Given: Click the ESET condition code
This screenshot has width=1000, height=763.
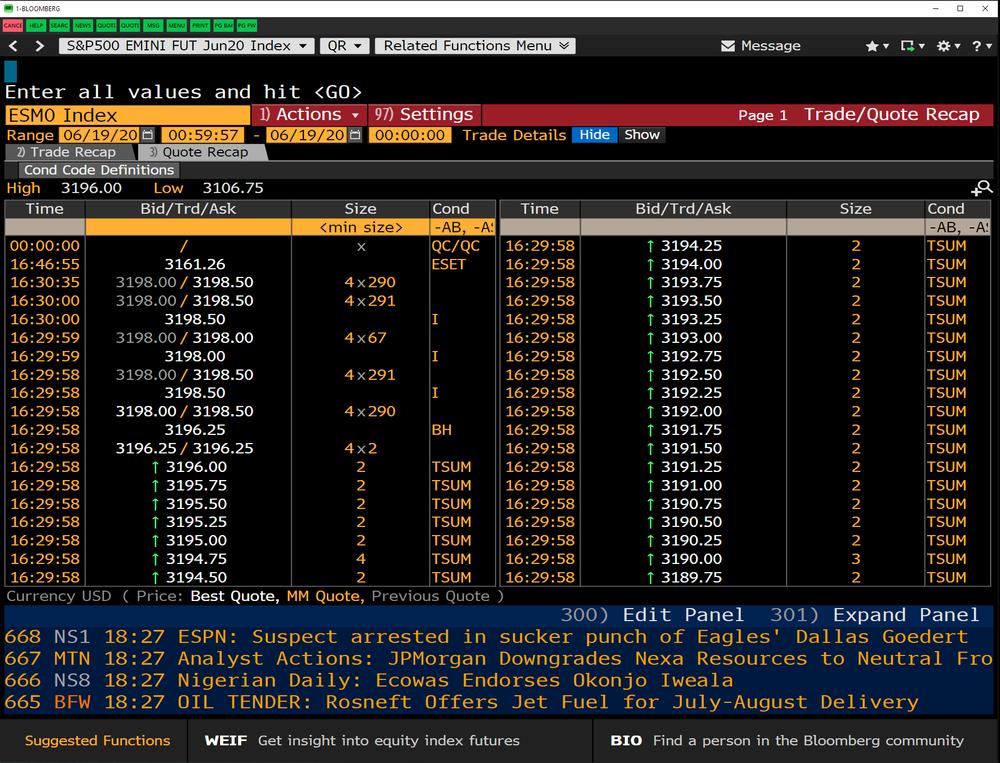Looking at the screenshot, I should point(448,264).
